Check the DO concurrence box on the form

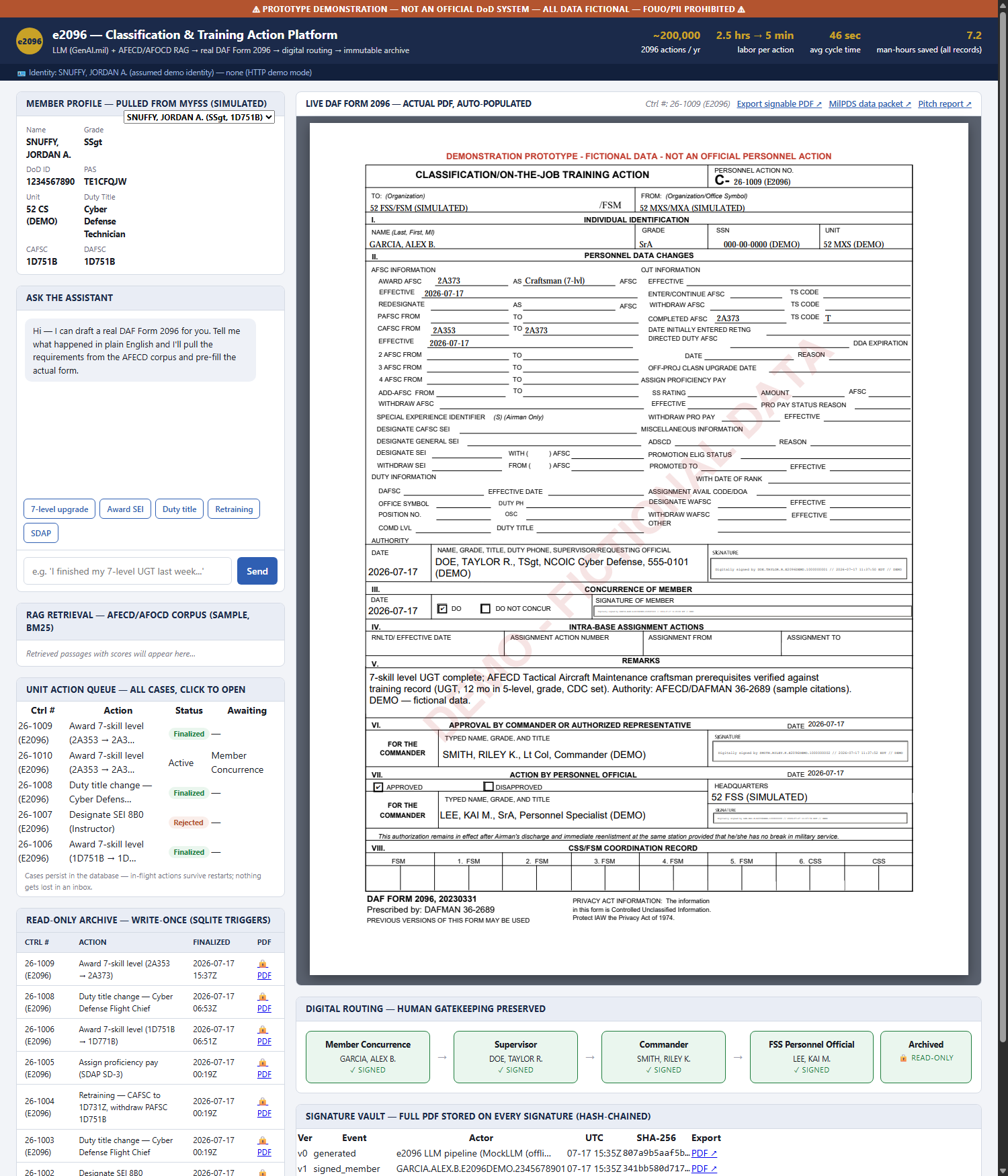pyautogui.click(x=442, y=609)
